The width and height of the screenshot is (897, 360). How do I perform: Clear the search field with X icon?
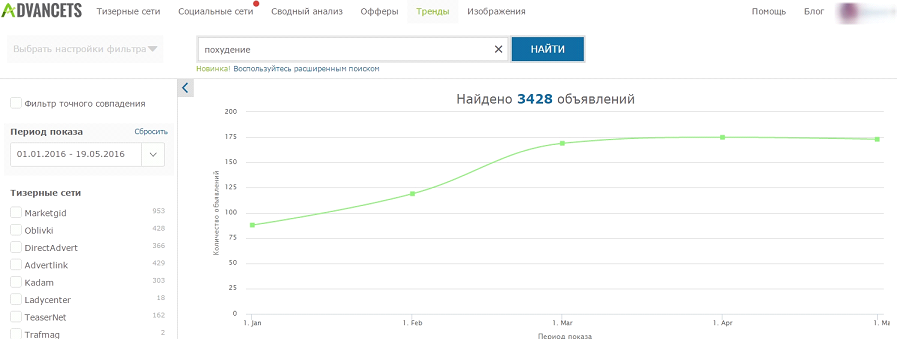[498, 49]
